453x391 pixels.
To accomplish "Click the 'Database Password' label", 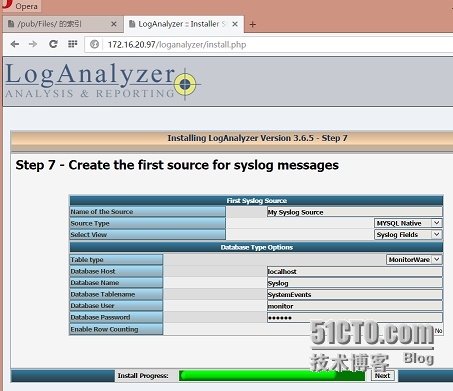I will point(100,317).
